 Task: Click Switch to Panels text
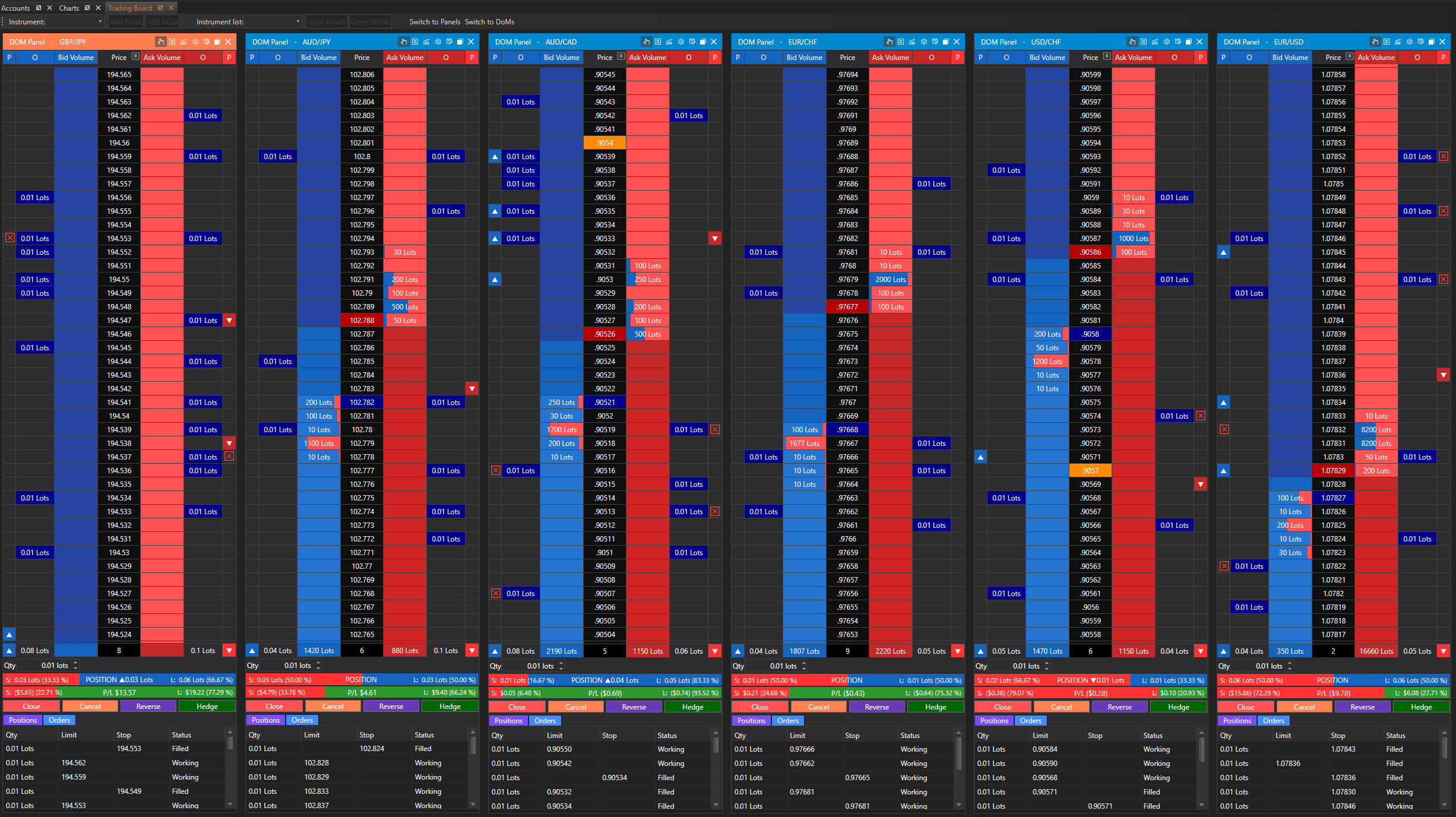point(435,22)
